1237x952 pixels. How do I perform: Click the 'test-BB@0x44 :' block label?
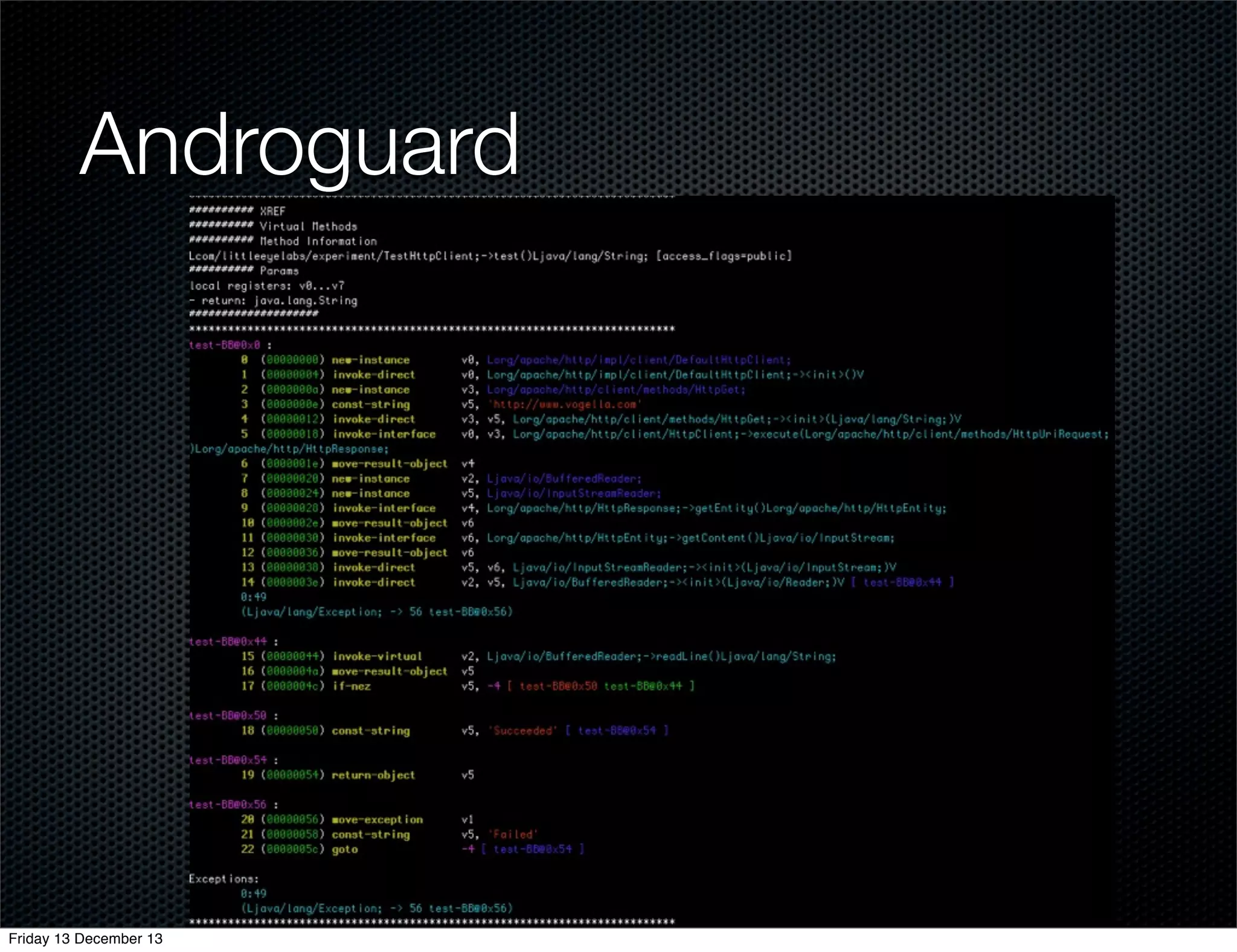tap(233, 642)
